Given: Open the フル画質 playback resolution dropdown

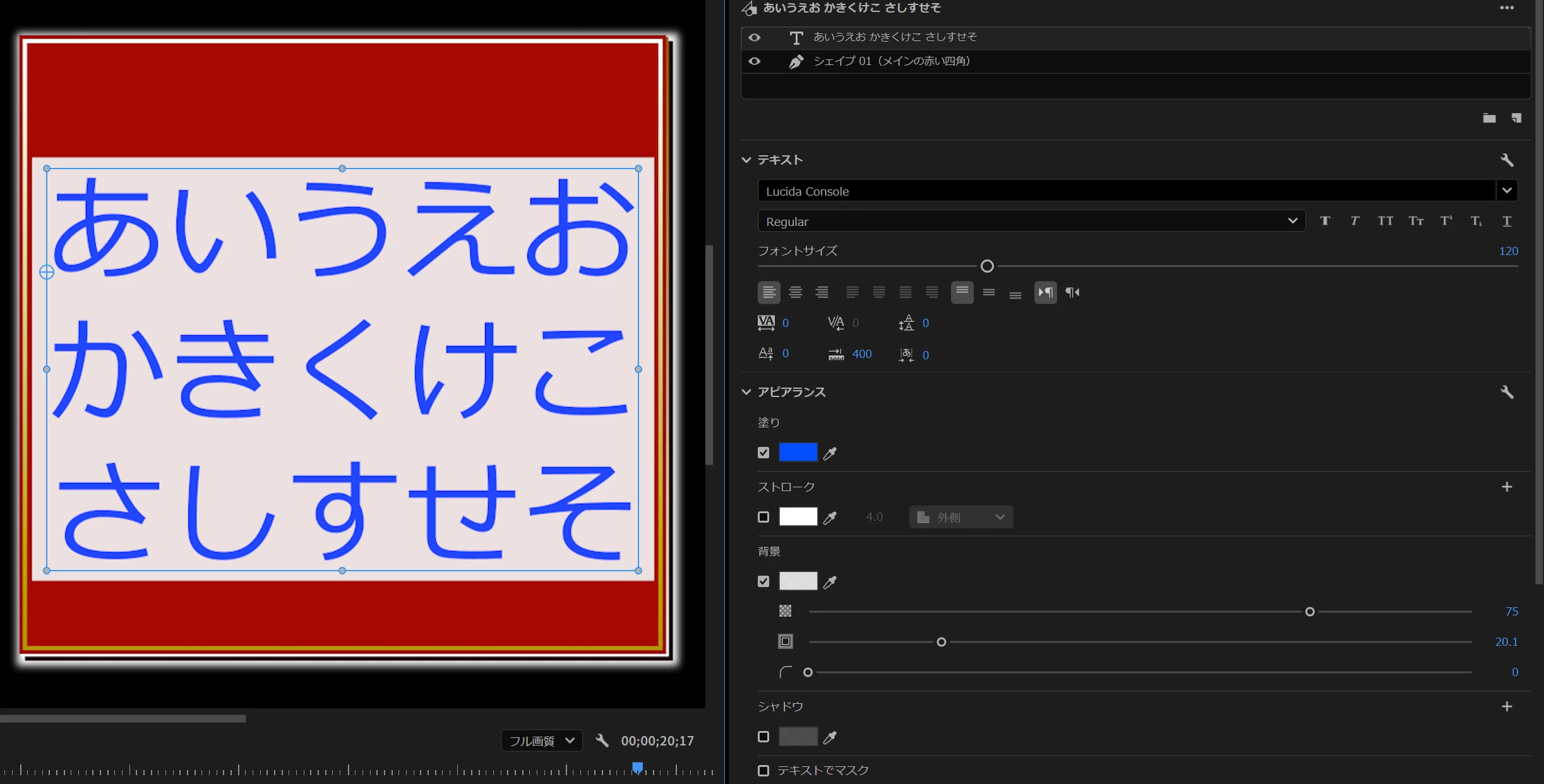Looking at the screenshot, I should pyautogui.click(x=542, y=740).
